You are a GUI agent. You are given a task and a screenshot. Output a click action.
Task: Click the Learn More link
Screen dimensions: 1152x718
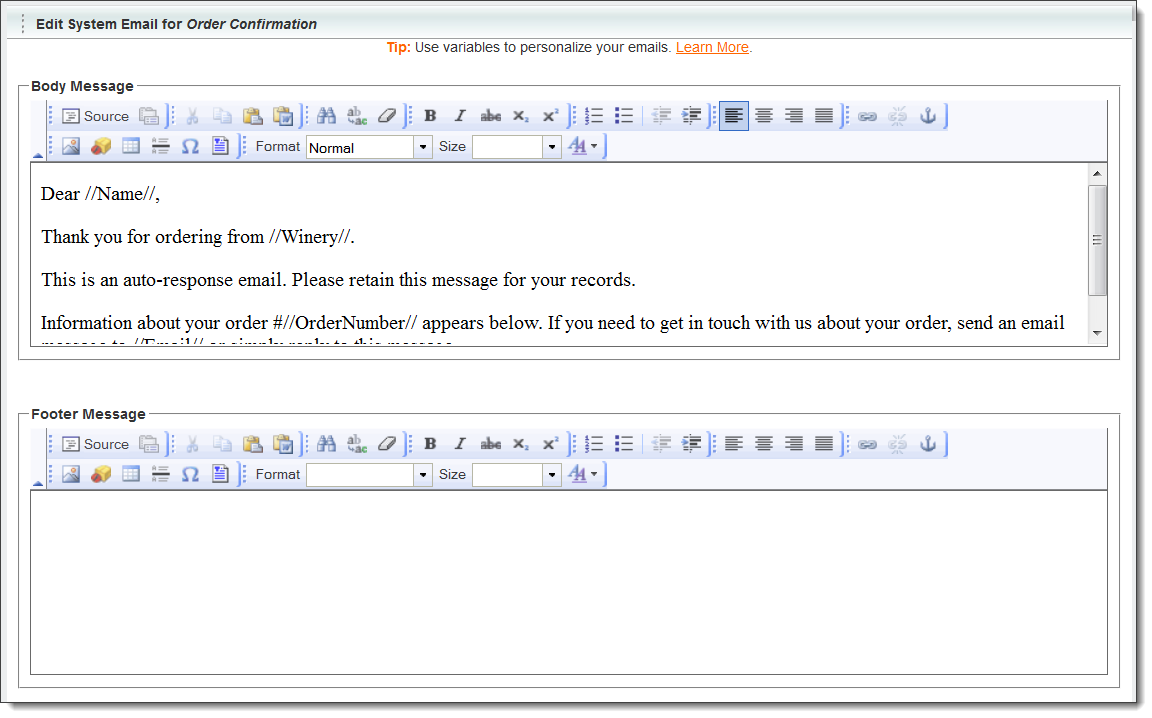(x=712, y=47)
